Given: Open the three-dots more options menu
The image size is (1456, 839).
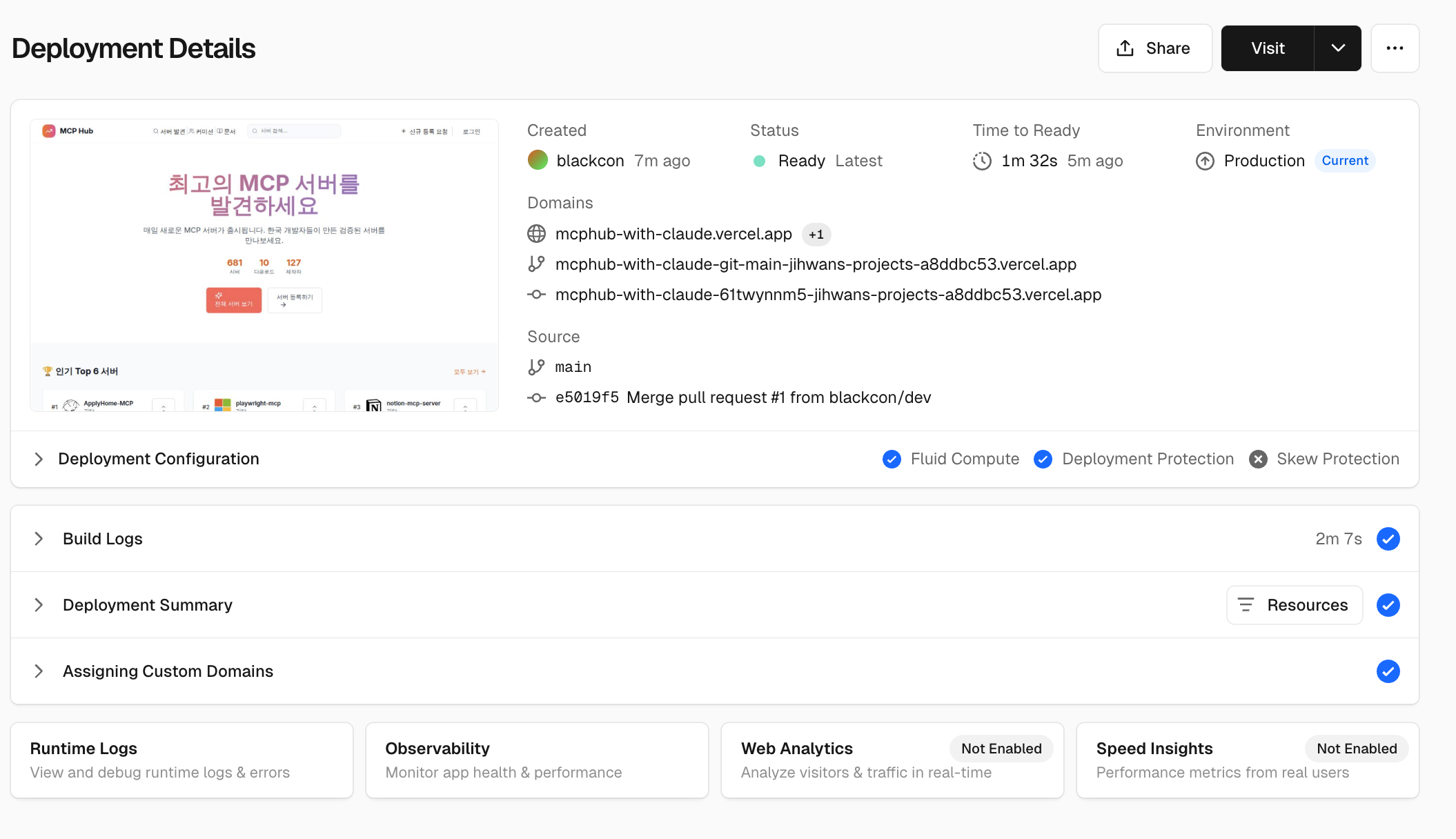Looking at the screenshot, I should 1395,48.
